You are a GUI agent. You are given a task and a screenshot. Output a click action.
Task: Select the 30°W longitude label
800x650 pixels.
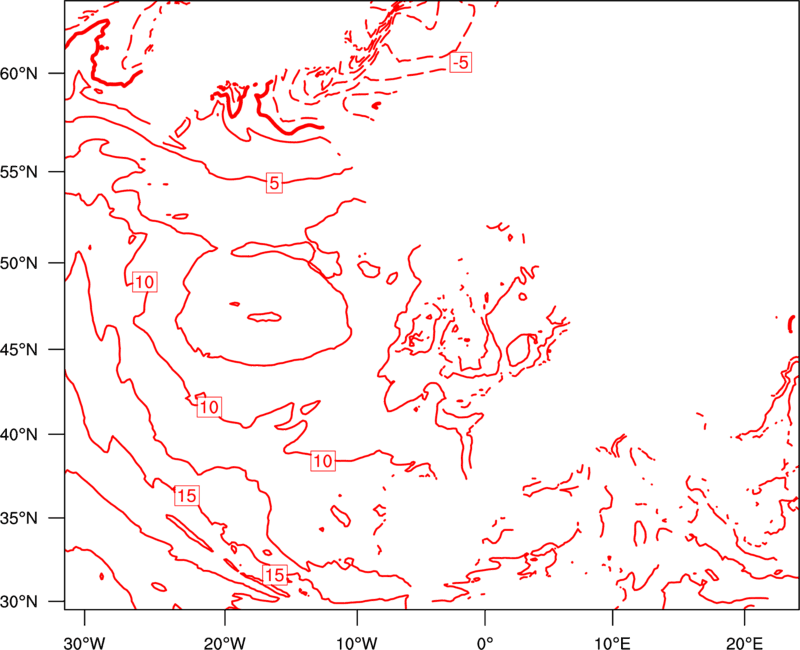click(85, 643)
